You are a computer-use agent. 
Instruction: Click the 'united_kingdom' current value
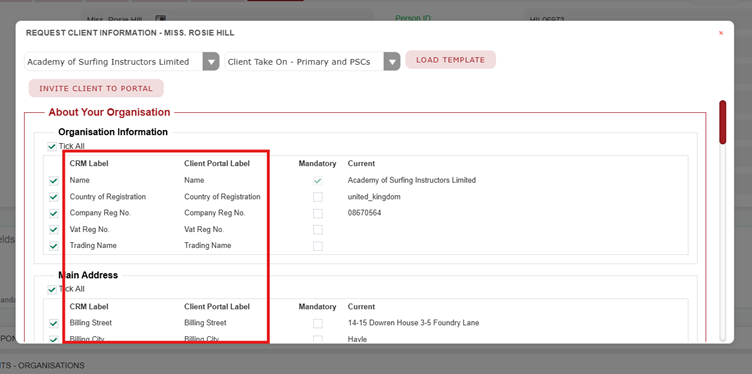click(374, 197)
